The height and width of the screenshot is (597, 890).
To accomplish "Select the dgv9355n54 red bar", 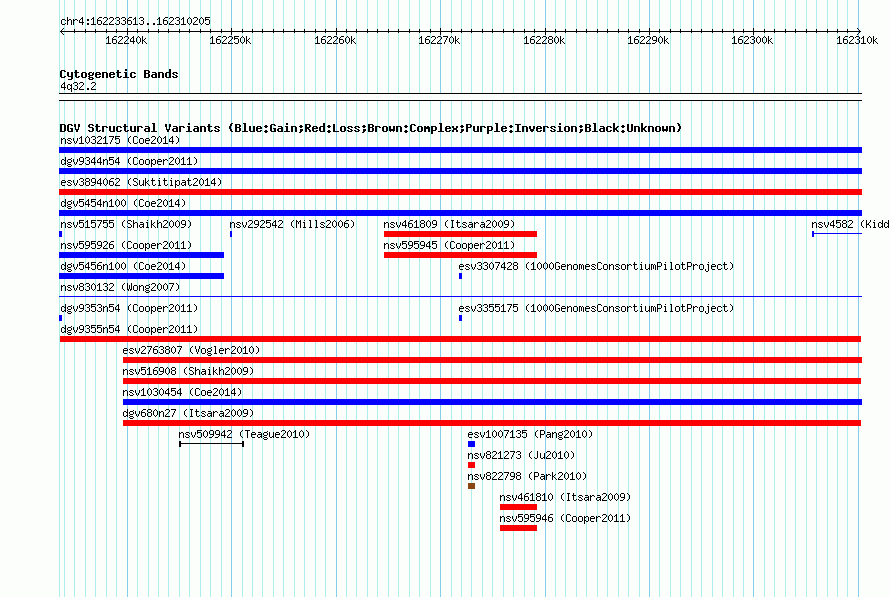I will (x=460, y=339).
